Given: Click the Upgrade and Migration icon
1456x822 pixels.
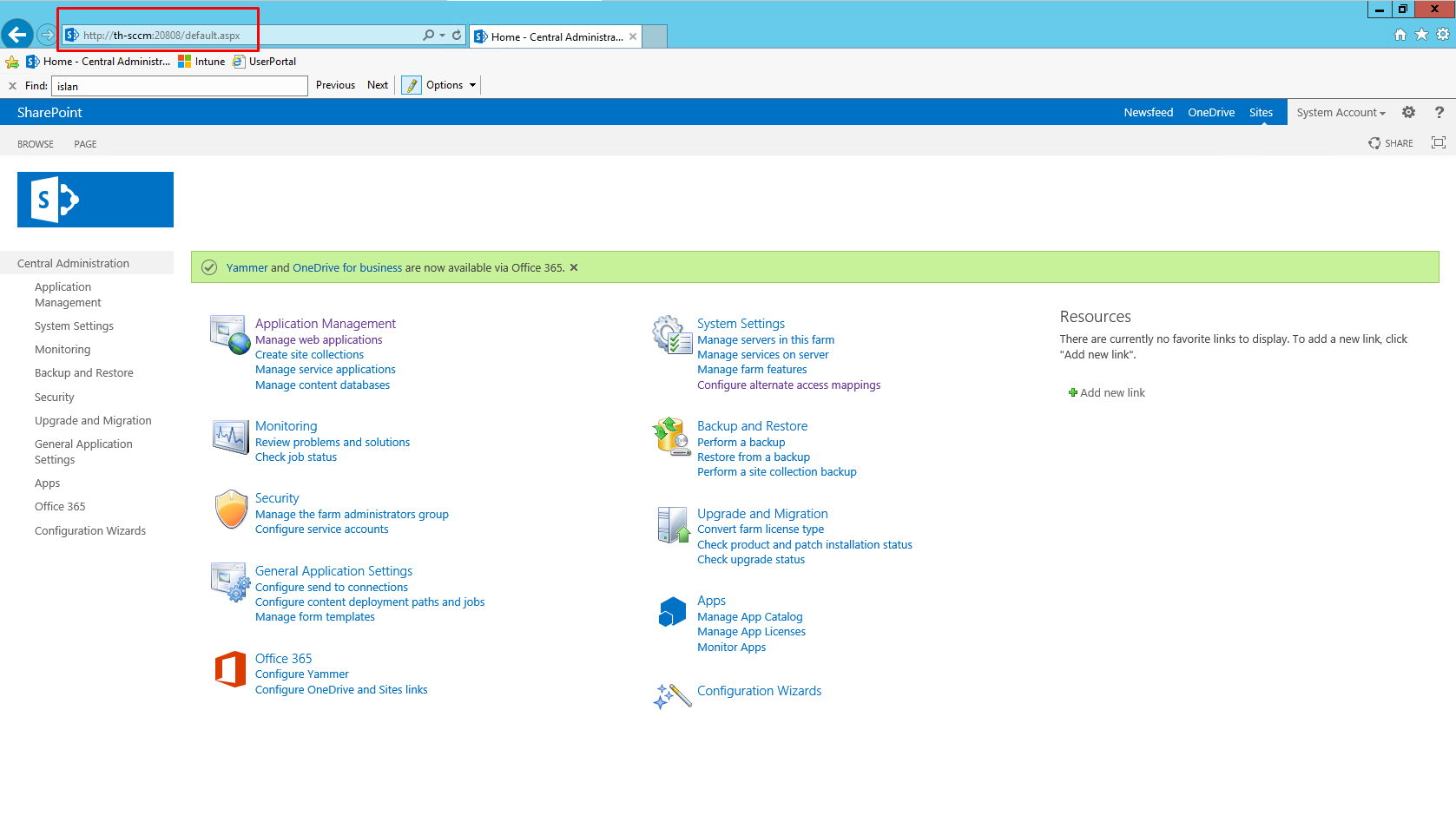Looking at the screenshot, I should [x=673, y=525].
